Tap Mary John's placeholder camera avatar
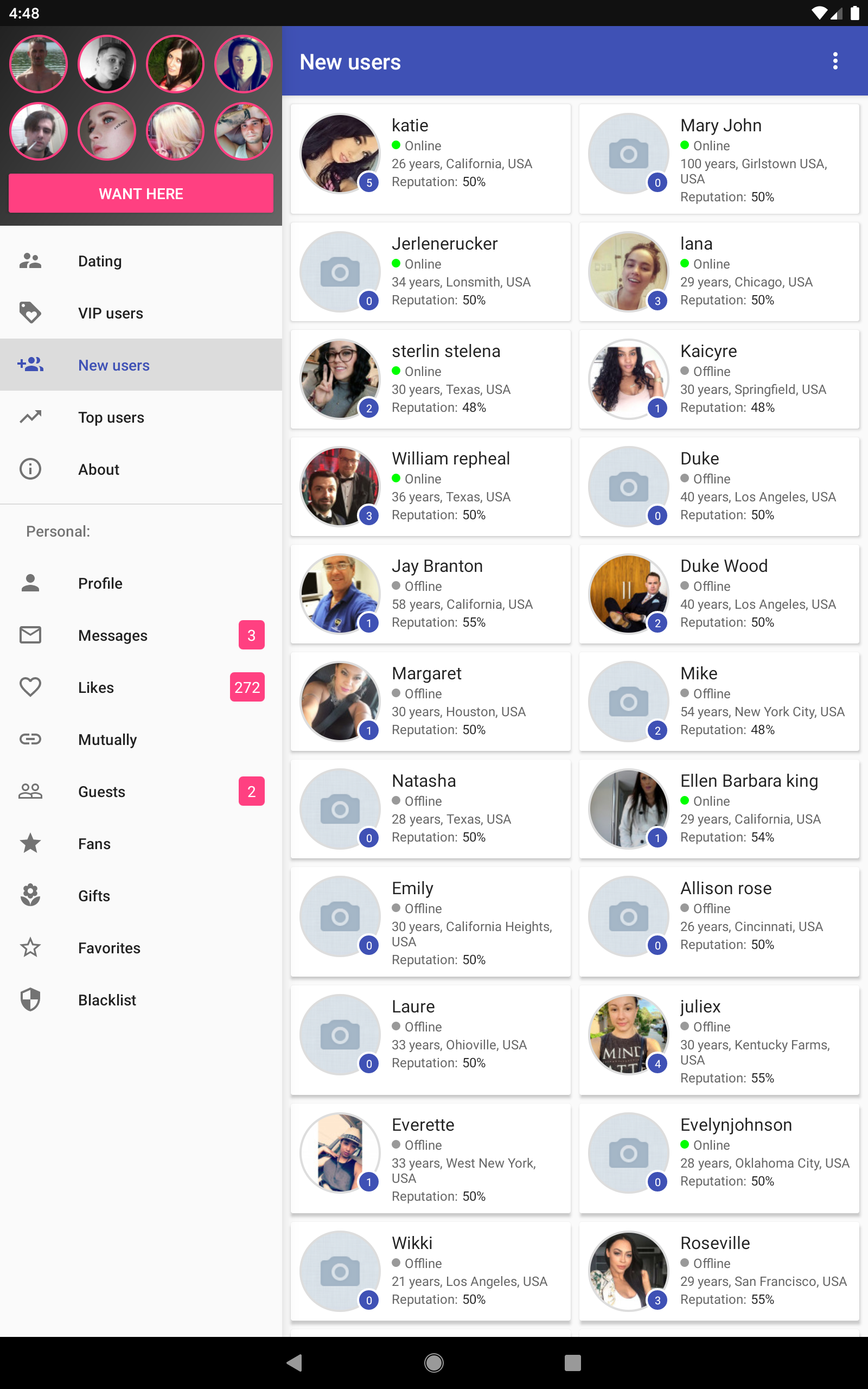868x1389 pixels. [628, 154]
